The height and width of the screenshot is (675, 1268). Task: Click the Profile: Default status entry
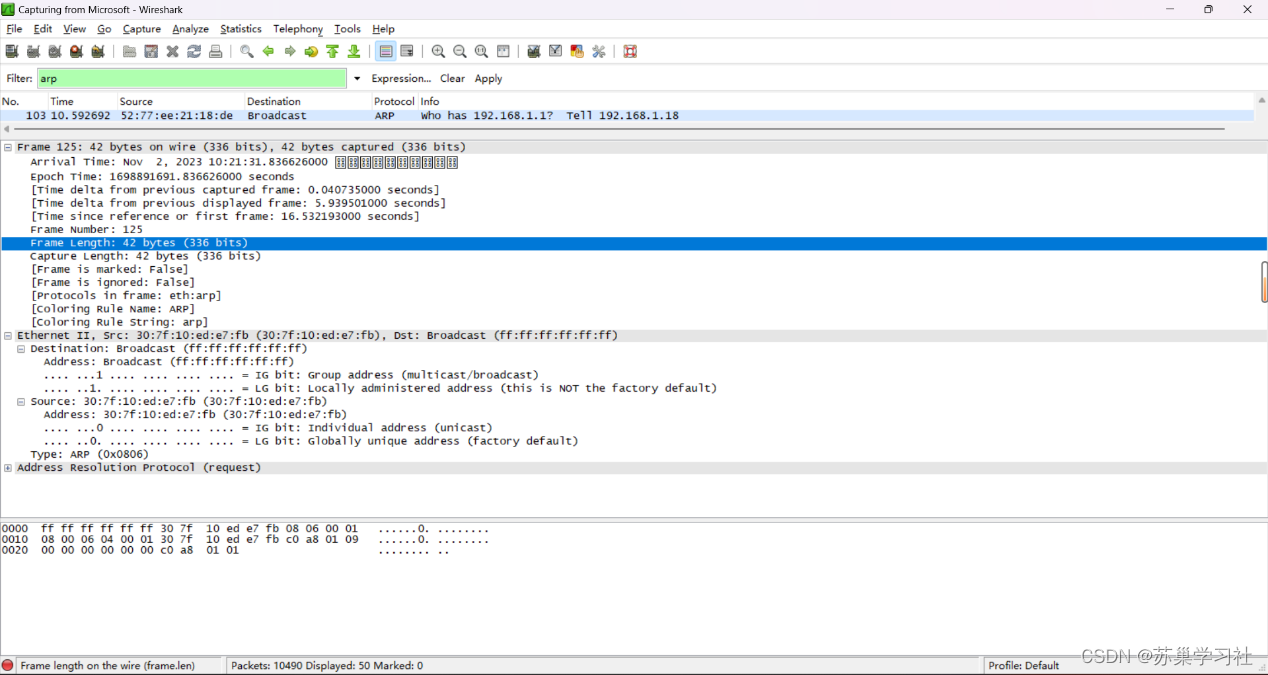coord(1023,665)
